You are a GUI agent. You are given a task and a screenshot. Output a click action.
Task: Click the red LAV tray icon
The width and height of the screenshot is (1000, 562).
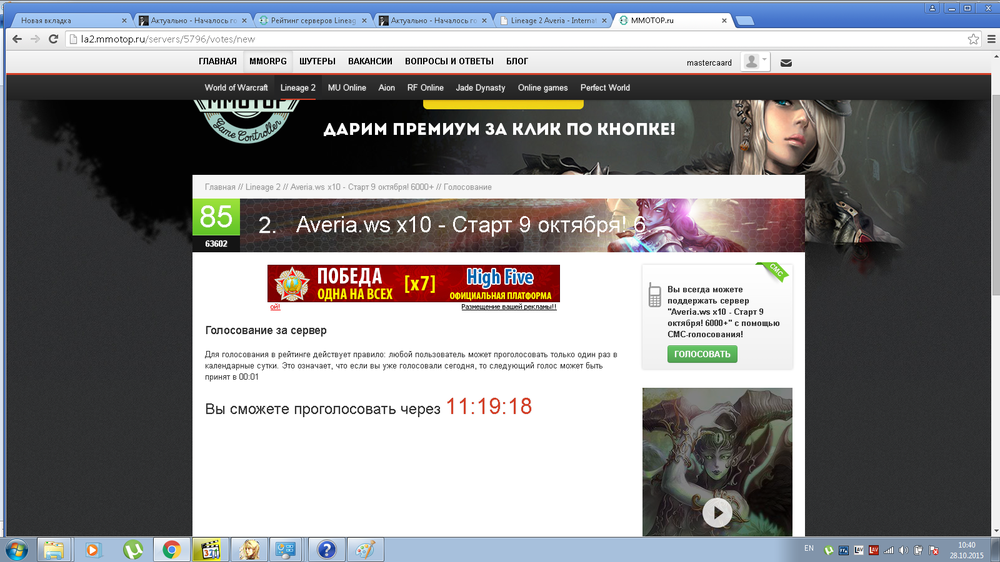(874, 550)
